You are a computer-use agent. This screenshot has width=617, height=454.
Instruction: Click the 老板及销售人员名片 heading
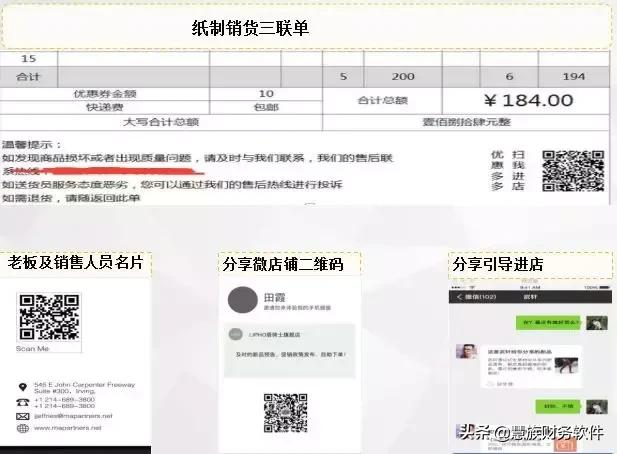click(x=75, y=262)
